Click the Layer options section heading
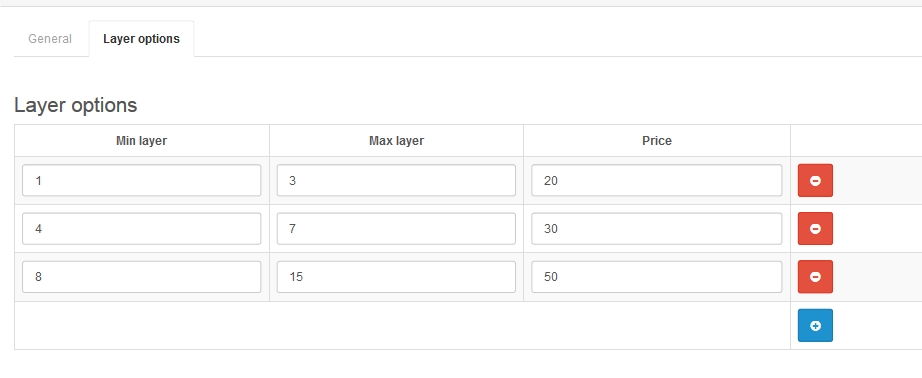This screenshot has height=378, width=922. tap(76, 105)
